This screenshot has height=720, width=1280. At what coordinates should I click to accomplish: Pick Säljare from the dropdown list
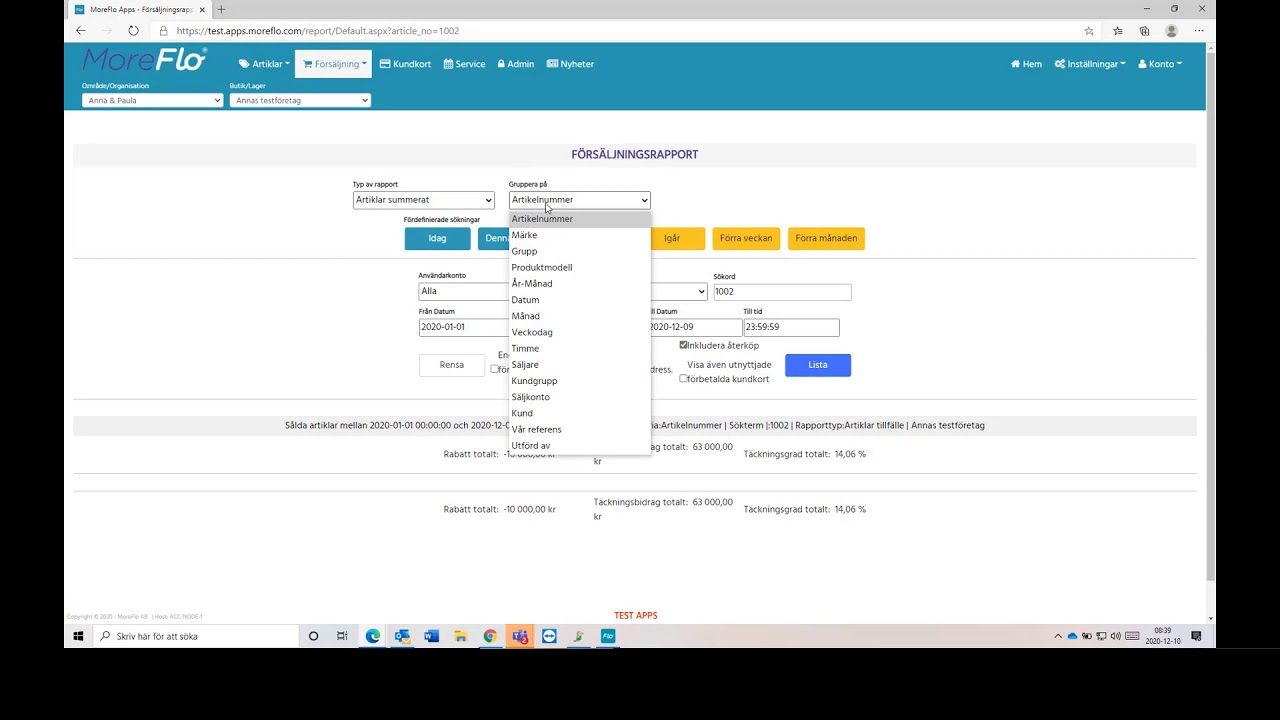580,364
